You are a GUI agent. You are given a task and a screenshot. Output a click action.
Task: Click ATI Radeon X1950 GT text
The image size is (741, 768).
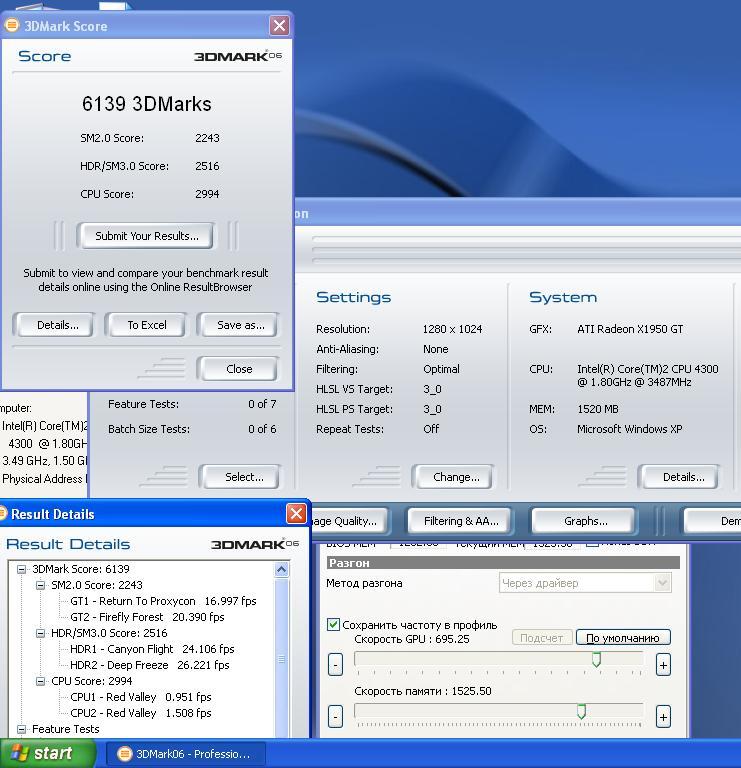[x=630, y=329]
